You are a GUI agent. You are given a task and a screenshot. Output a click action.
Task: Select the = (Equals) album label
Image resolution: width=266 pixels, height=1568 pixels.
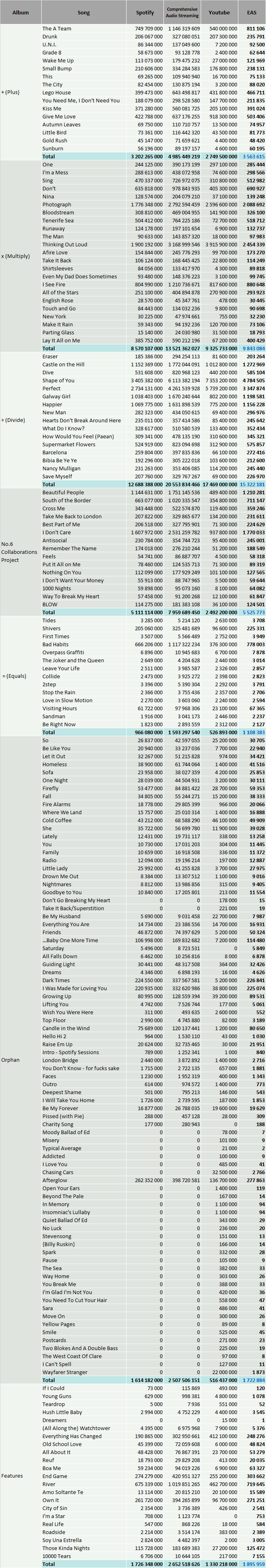pyautogui.click(x=14, y=676)
